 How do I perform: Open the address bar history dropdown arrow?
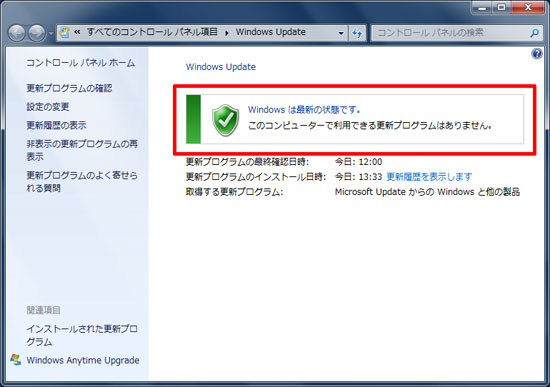click(341, 33)
